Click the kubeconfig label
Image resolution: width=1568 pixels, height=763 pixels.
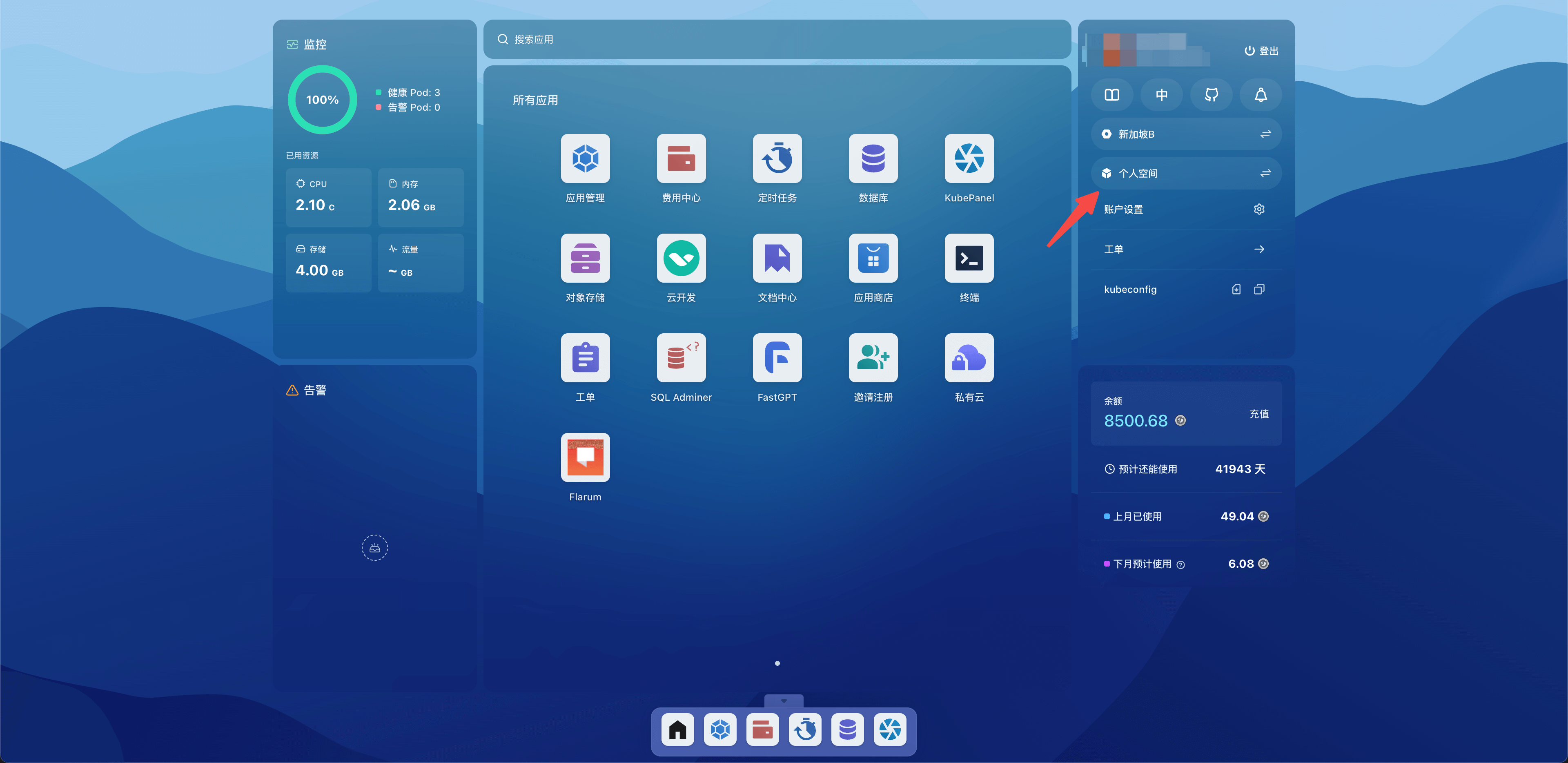pos(1130,290)
